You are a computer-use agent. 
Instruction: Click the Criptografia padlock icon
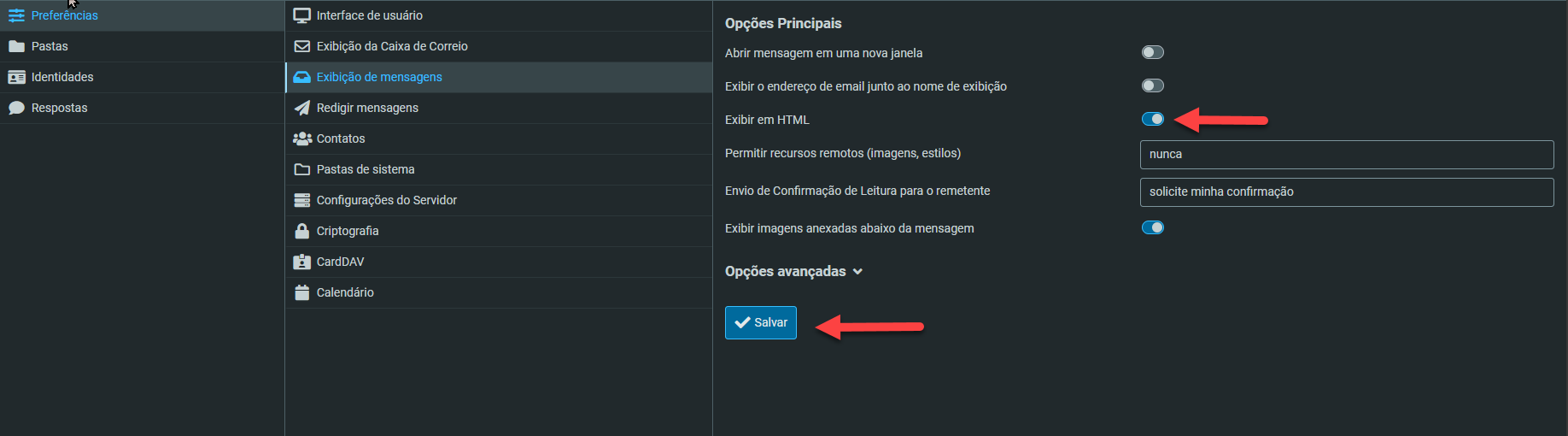point(301,231)
